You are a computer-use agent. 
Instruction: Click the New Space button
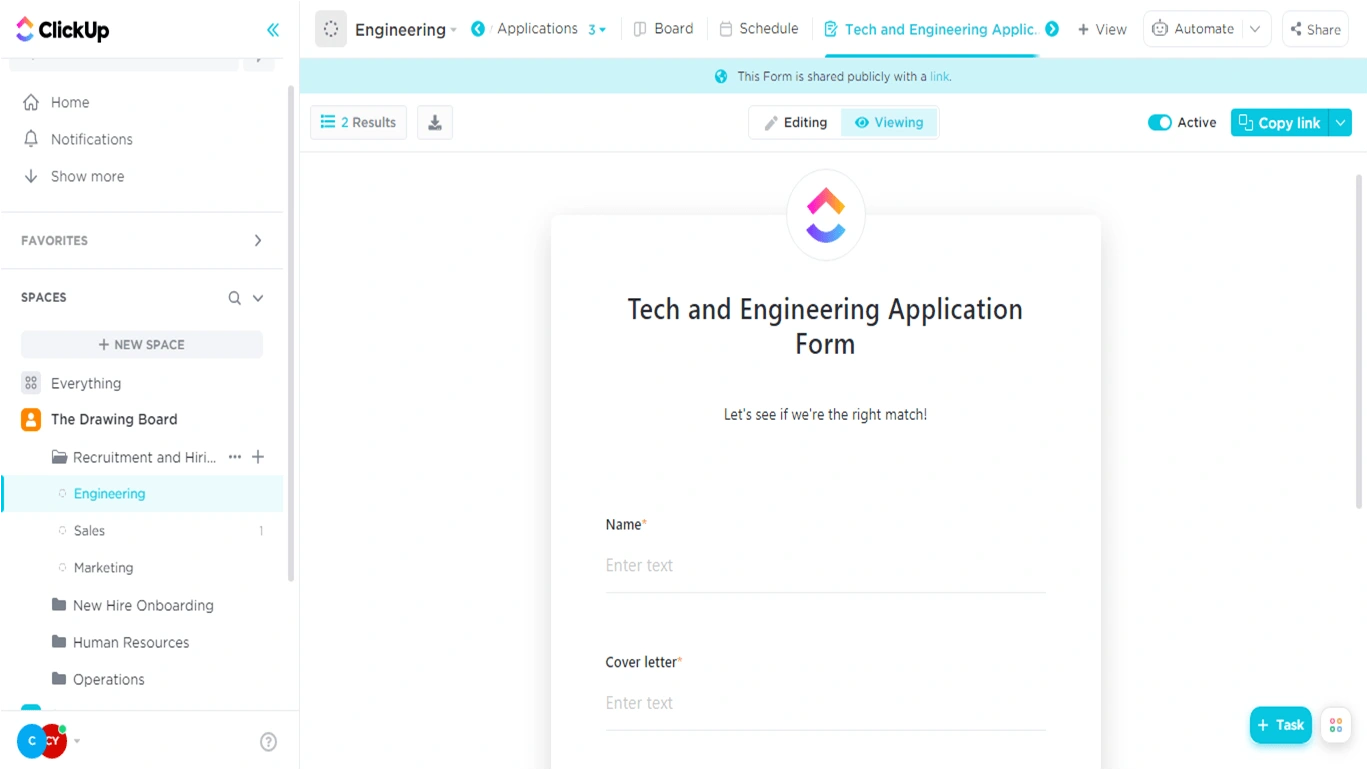click(142, 344)
